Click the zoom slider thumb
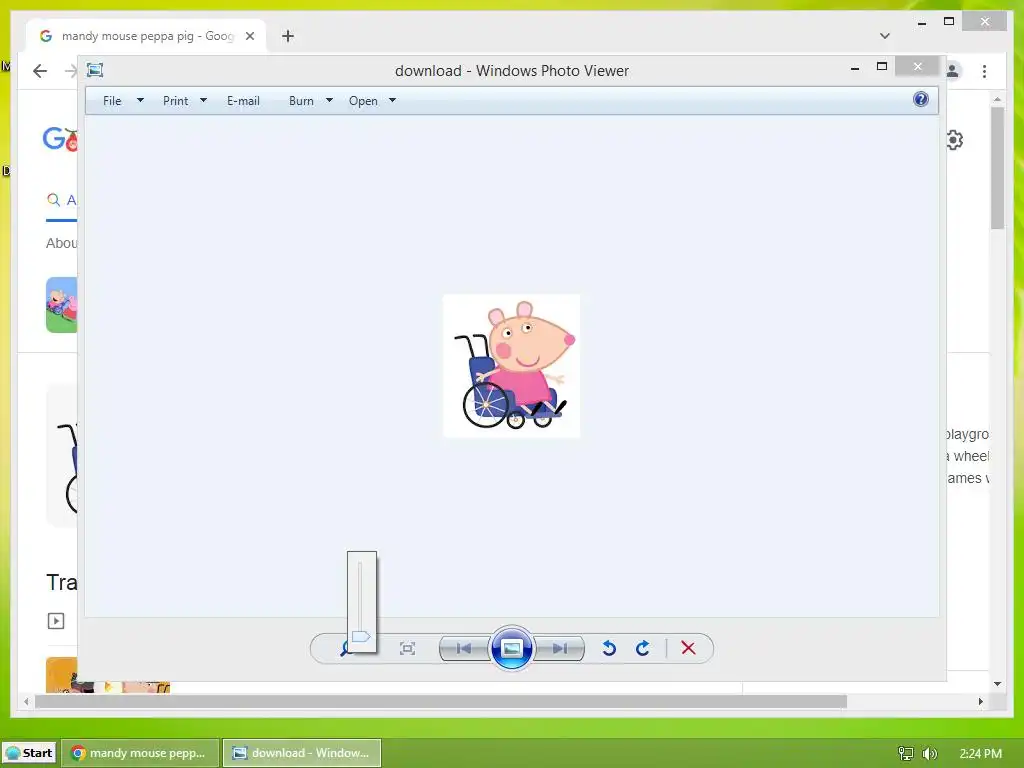The image size is (1024, 768). [x=360, y=636]
